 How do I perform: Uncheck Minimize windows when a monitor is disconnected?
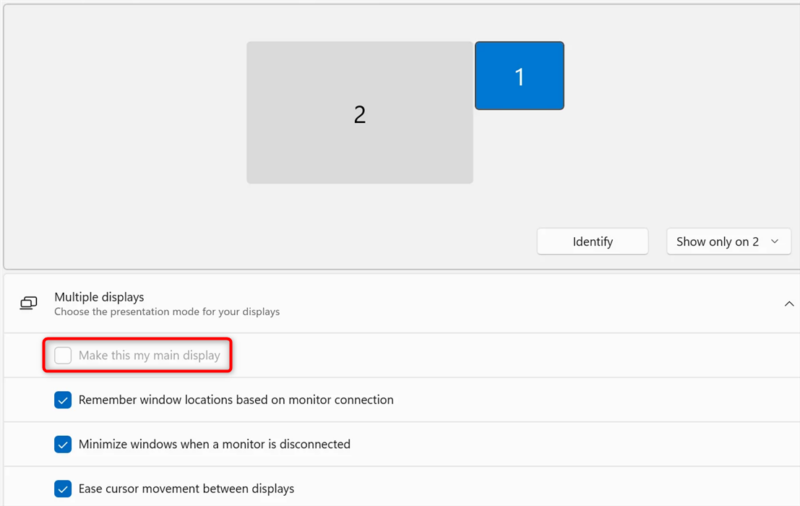[x=63, y=444]
